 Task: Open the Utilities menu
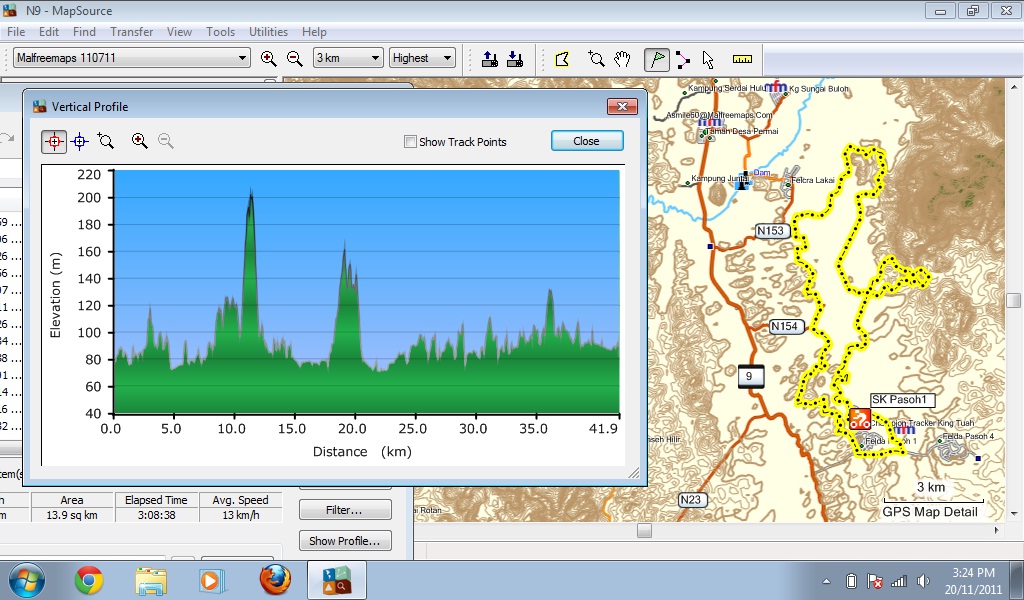[x=268, y=32]
